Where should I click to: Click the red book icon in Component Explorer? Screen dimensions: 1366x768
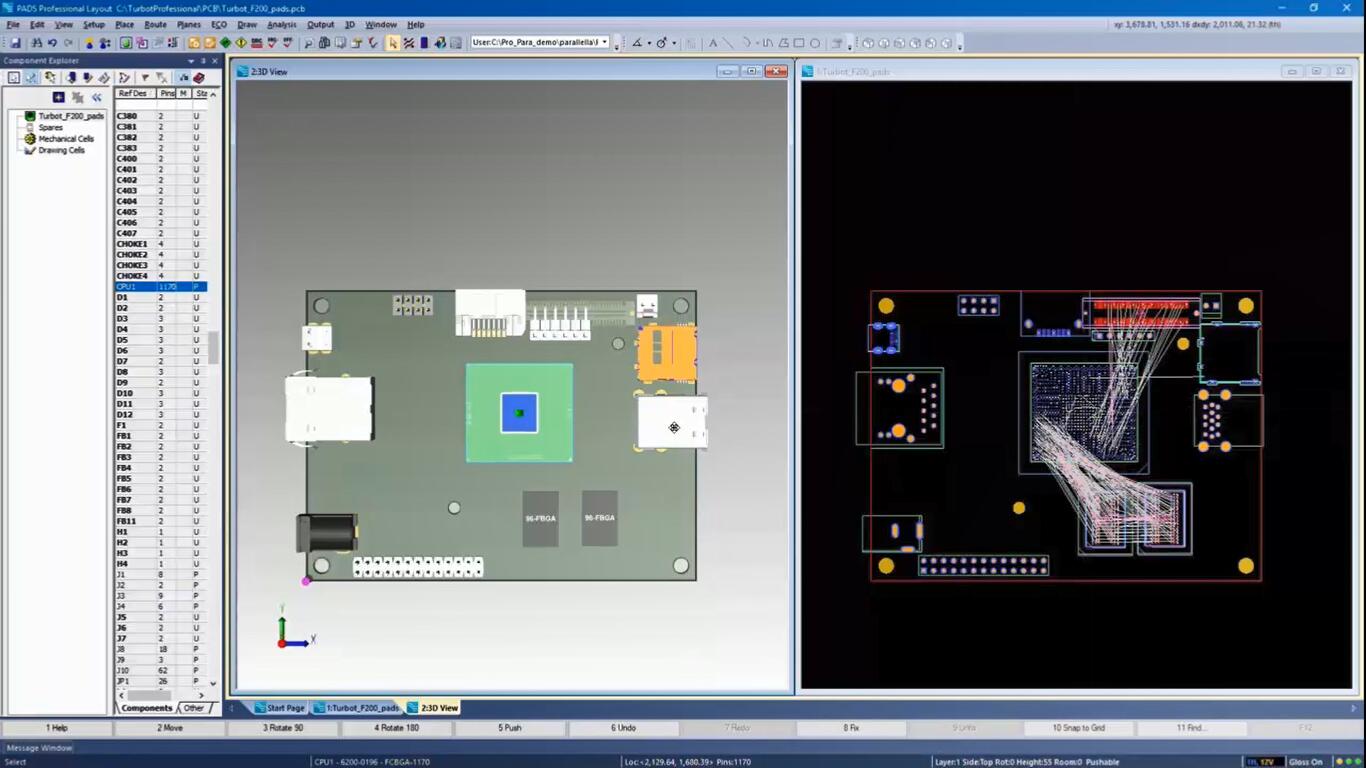point(198,77)
